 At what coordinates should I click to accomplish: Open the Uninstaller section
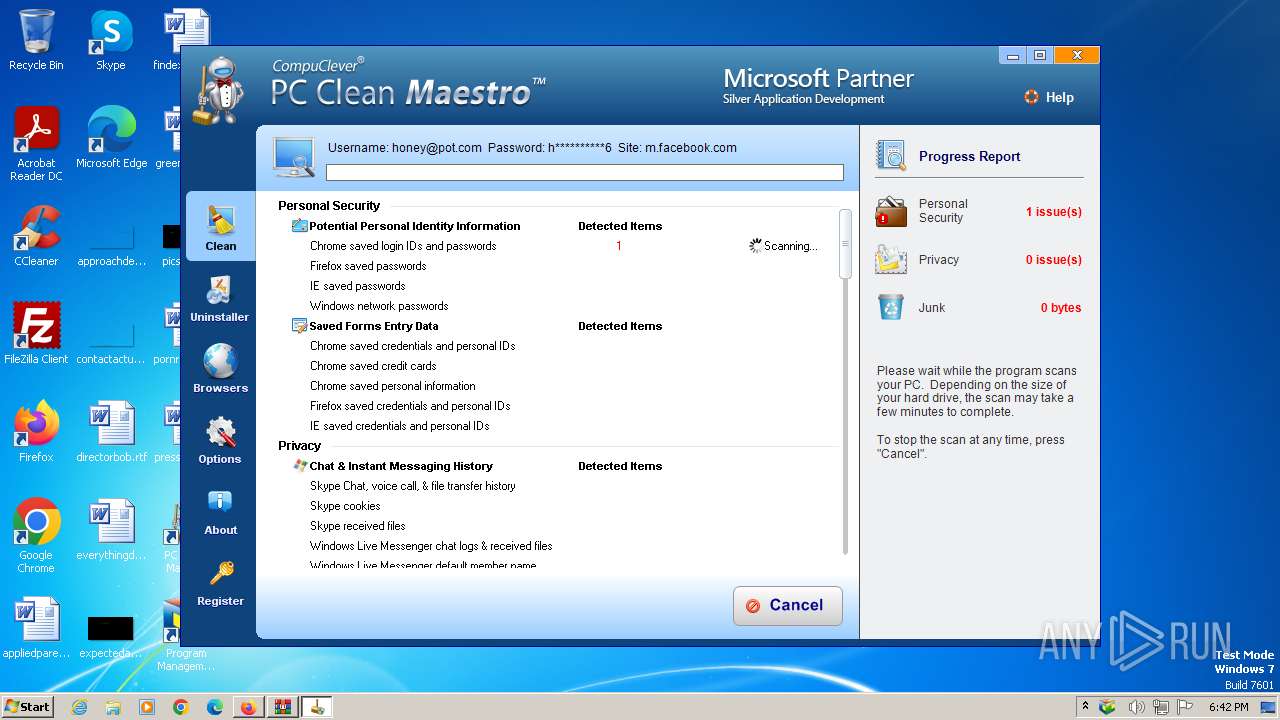click(220, 299)
